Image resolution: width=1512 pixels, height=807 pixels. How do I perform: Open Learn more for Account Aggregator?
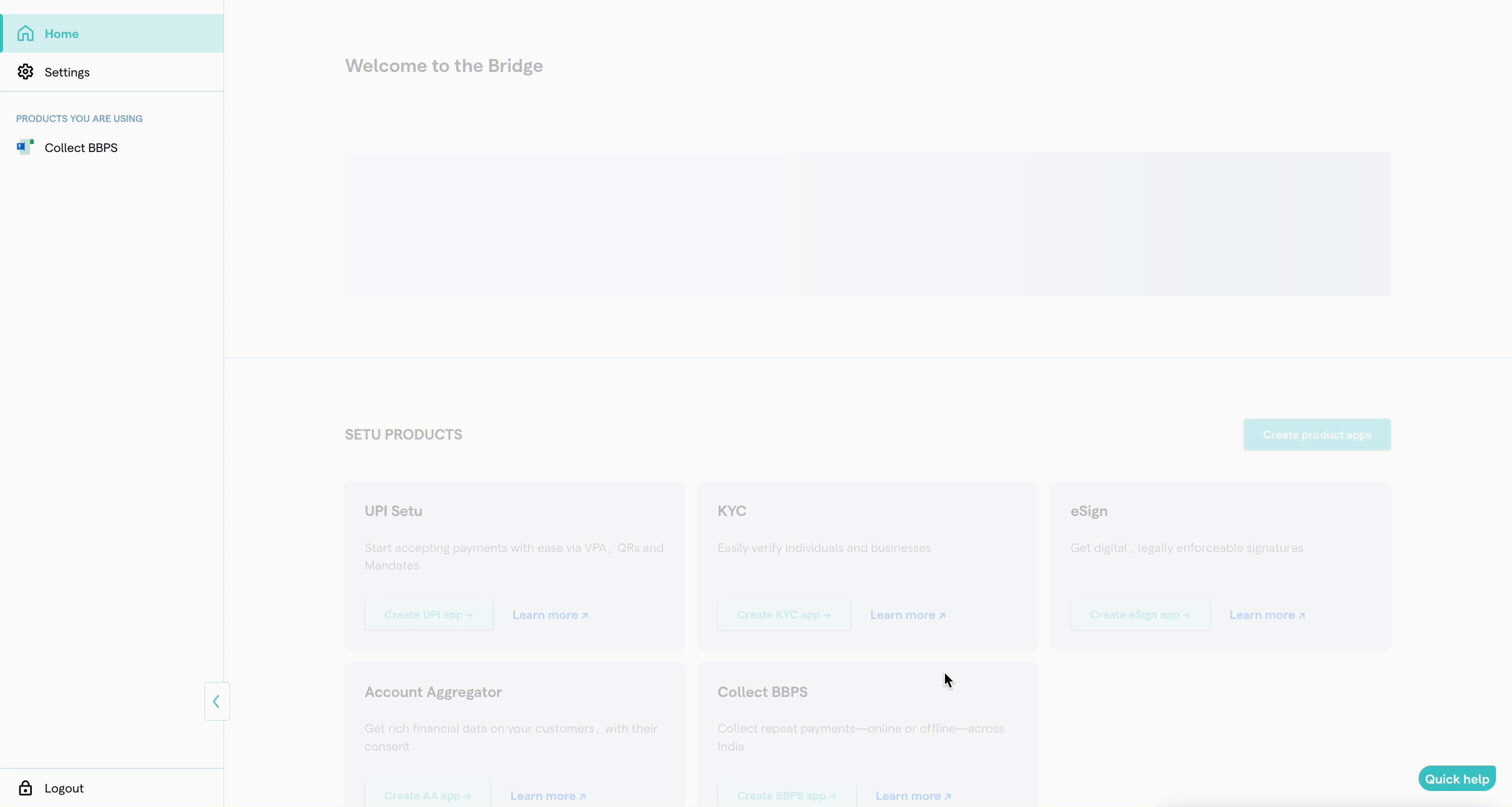(547, 795)
